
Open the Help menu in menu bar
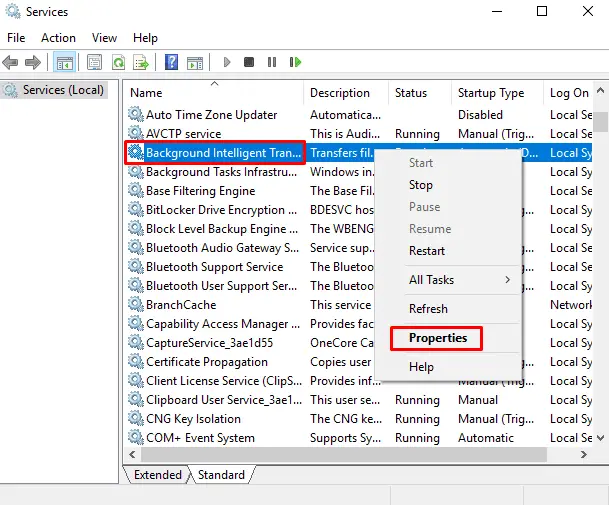pos(145,38)
